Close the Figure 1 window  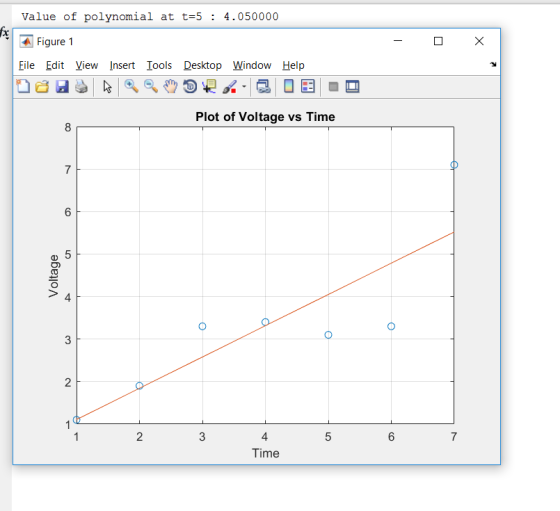tap(479, 41)
